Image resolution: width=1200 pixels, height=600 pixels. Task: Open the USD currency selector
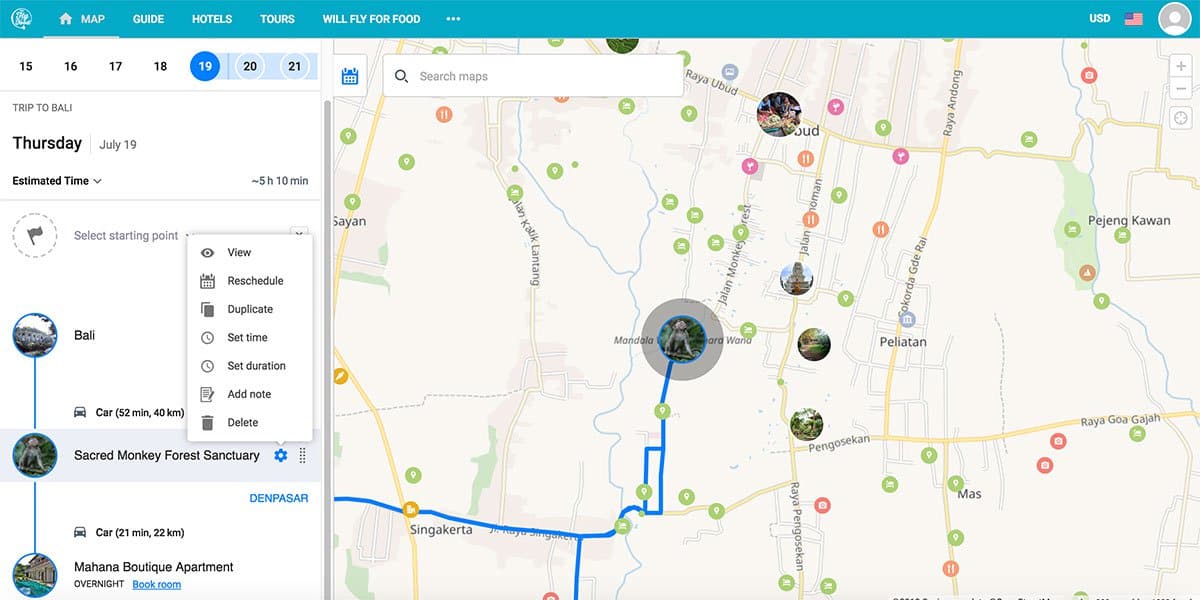[1100, 19]
